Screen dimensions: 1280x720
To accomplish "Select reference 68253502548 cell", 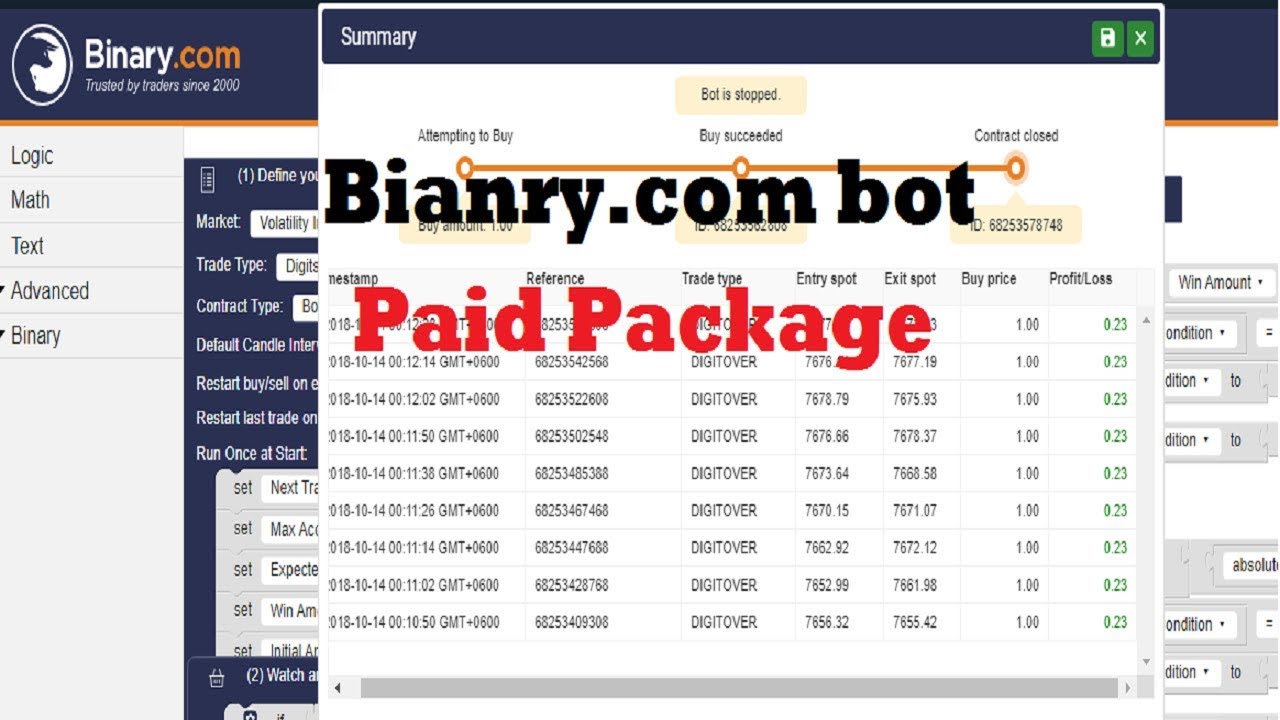I will 603,436.
